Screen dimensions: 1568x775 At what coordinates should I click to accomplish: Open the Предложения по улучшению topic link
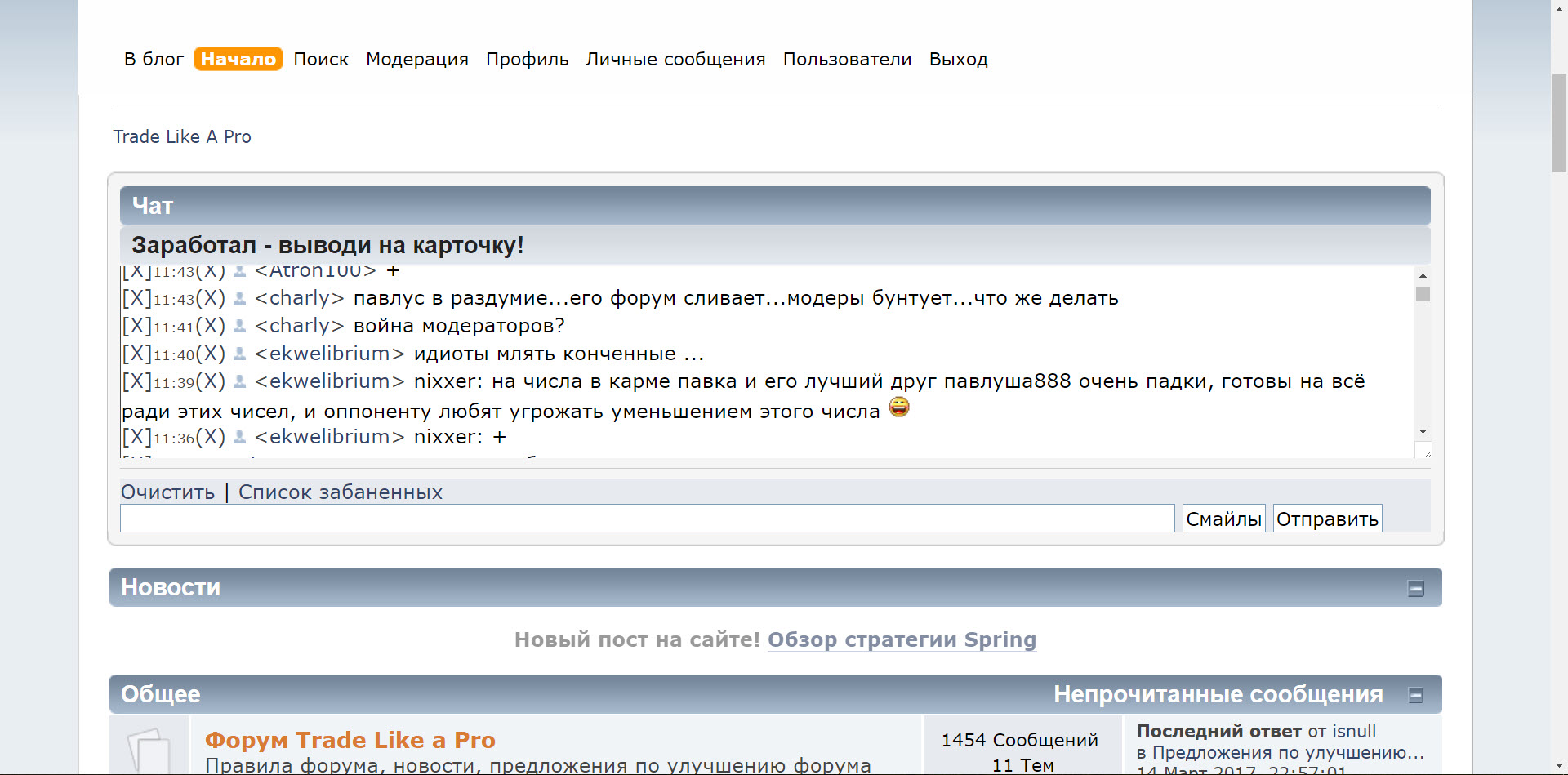click(1288, 753)
